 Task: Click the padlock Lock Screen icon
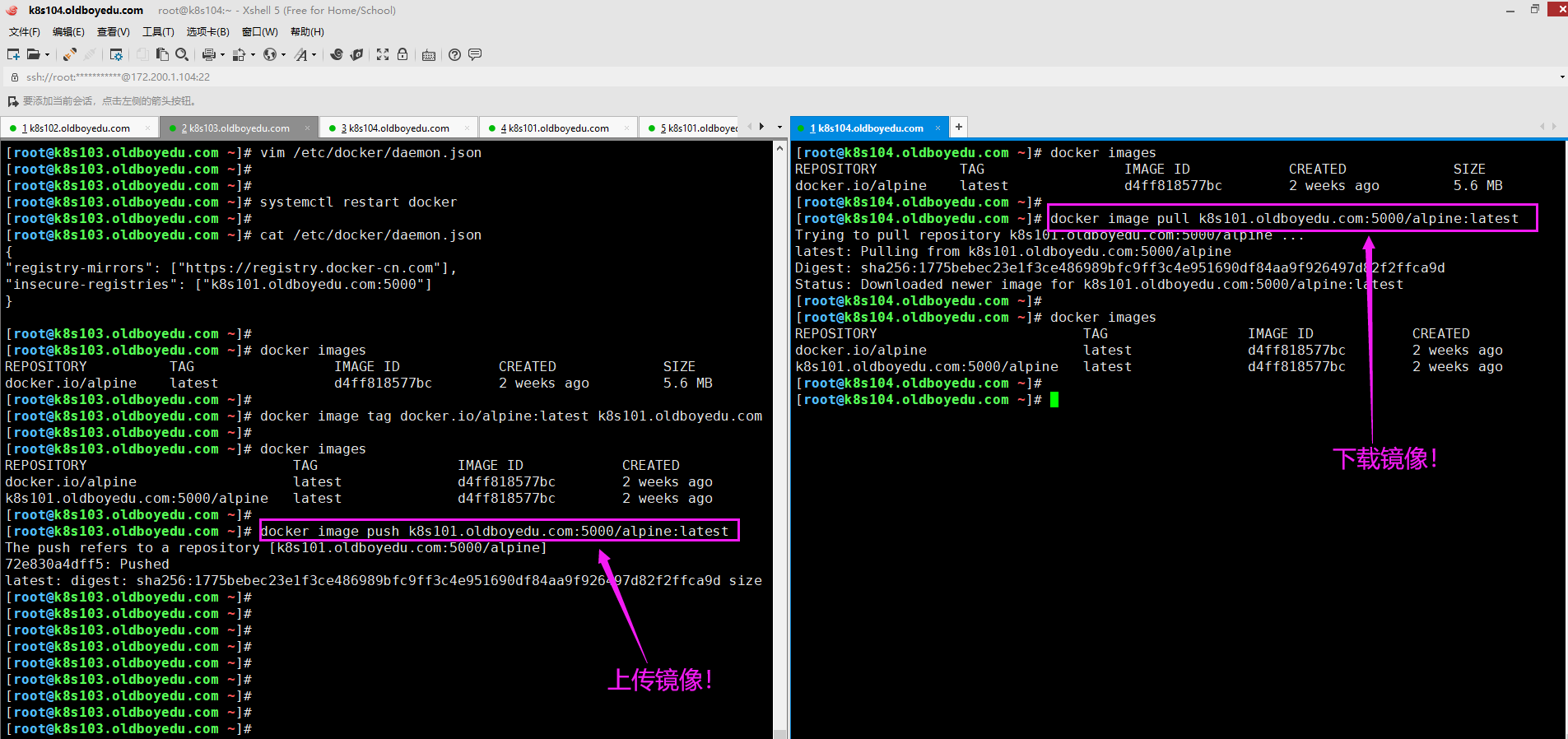pos(402,54)
